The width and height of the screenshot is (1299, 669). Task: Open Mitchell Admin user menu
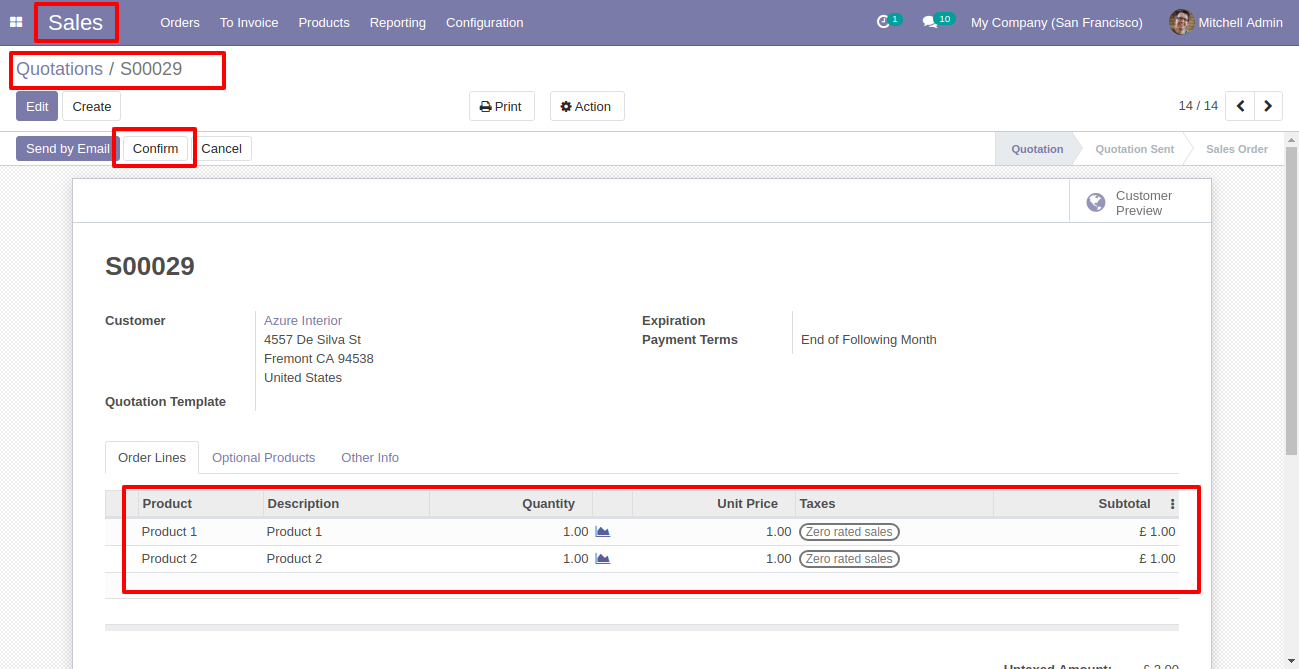(1226, 22)
